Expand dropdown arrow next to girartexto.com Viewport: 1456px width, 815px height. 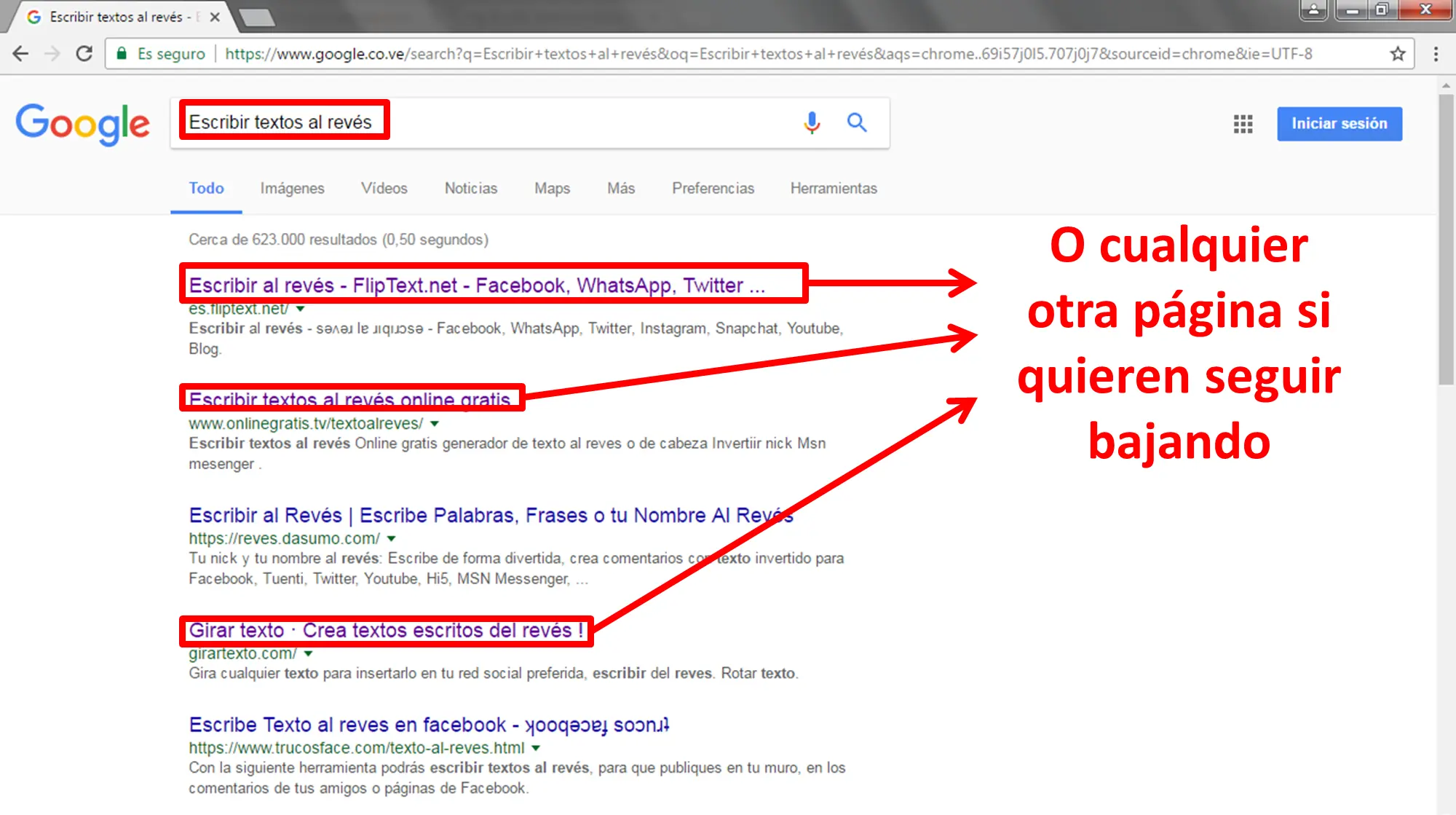pyautogui.click(x=309, y=653)
